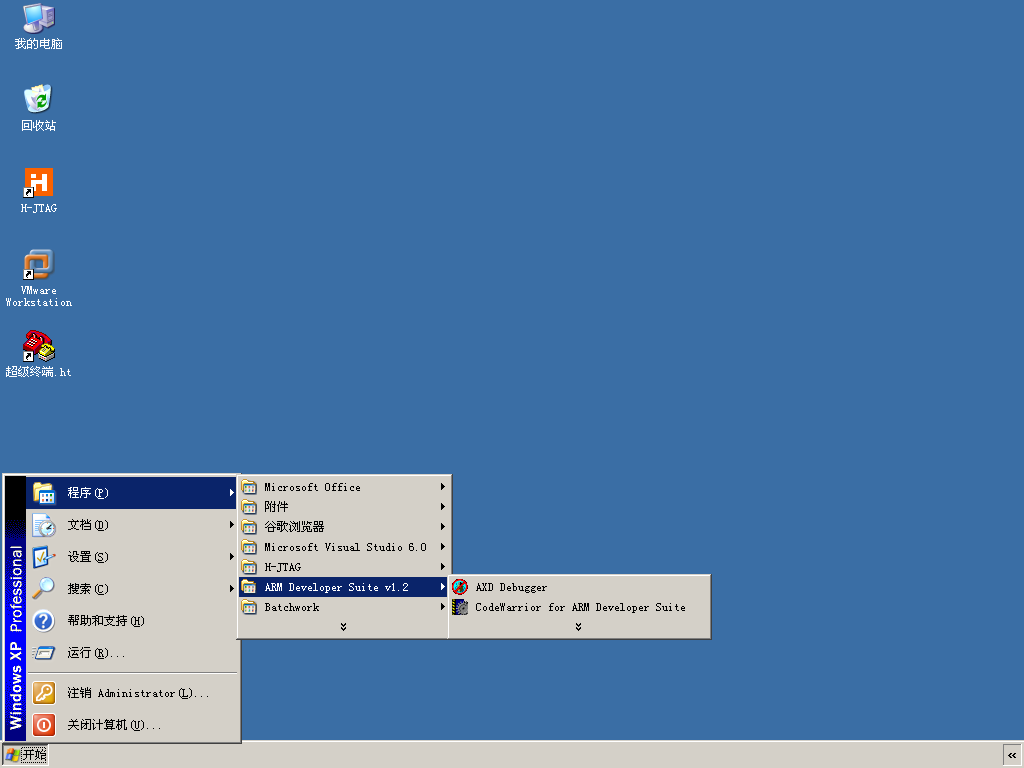Click the 搜索 magnifier icon
Viewport: 1024px width, 768px height.
[44, 589]
